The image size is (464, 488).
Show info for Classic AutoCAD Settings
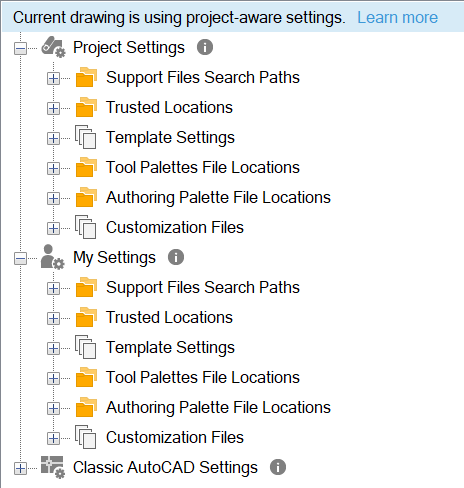278,467
